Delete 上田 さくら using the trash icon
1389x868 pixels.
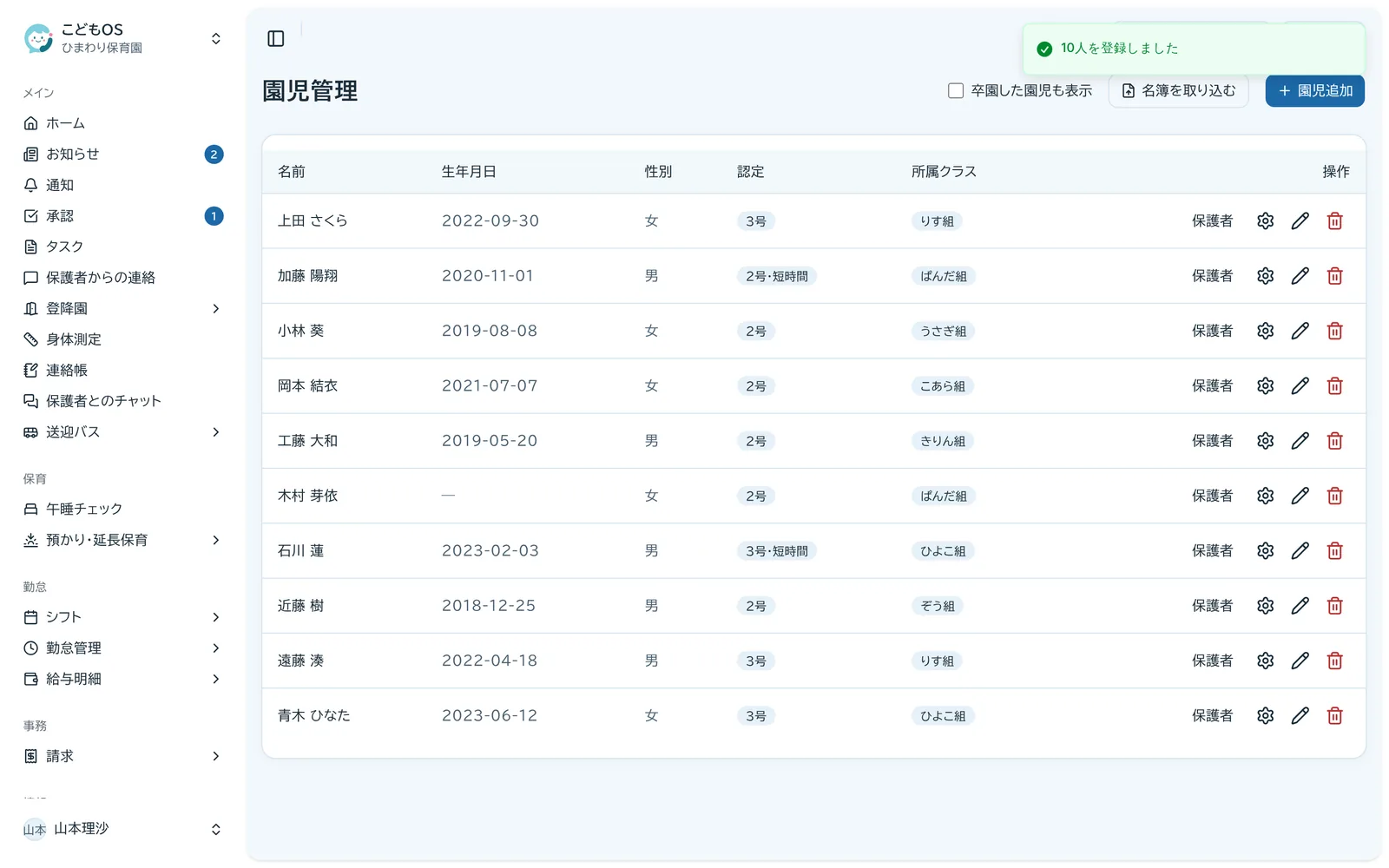[x=1335, y=221]
